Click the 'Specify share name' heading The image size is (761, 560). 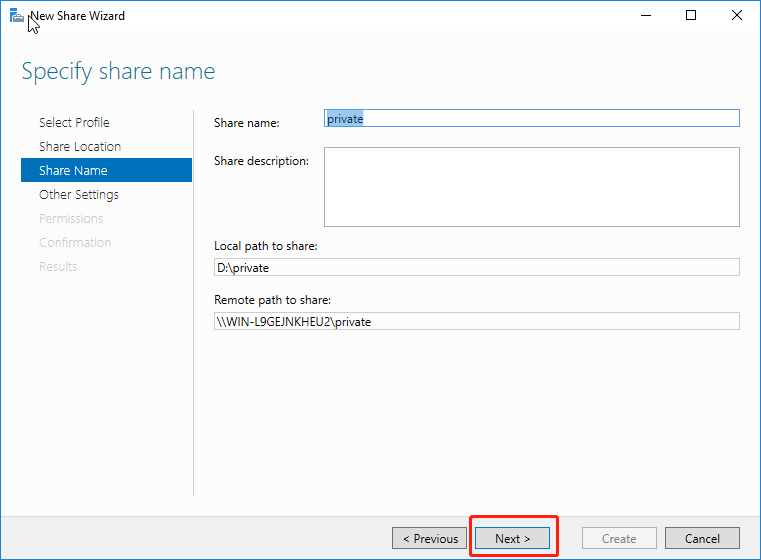point(118,71)
